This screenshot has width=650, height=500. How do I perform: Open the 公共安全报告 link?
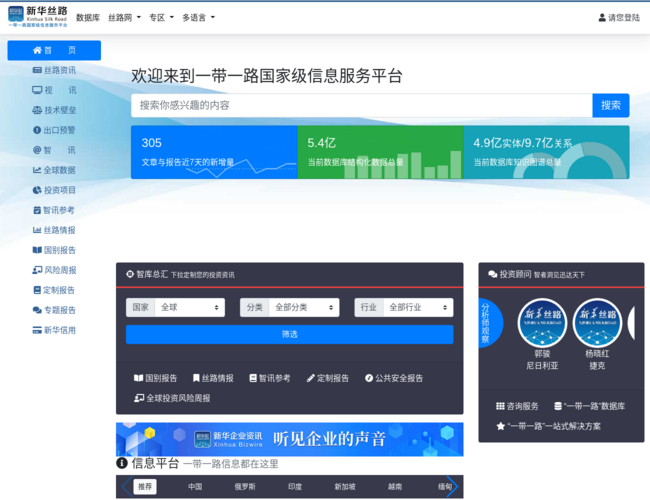click(394, 378)
